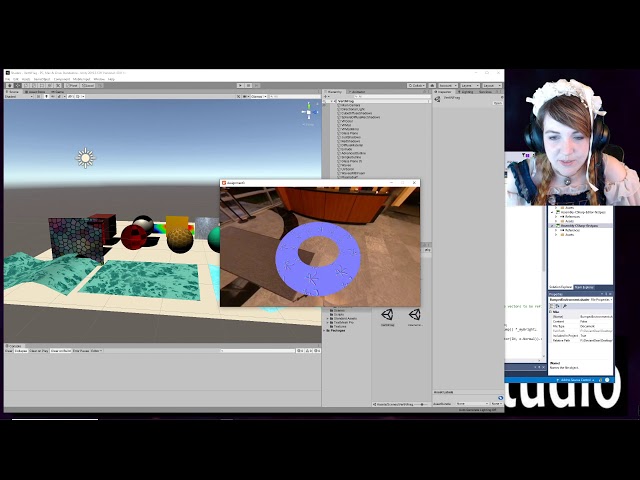Image resolution: width=640 pixels, height=480 pixels.
Task: Toggle scene lighting lightbulb
Action: tap(47, 96)
